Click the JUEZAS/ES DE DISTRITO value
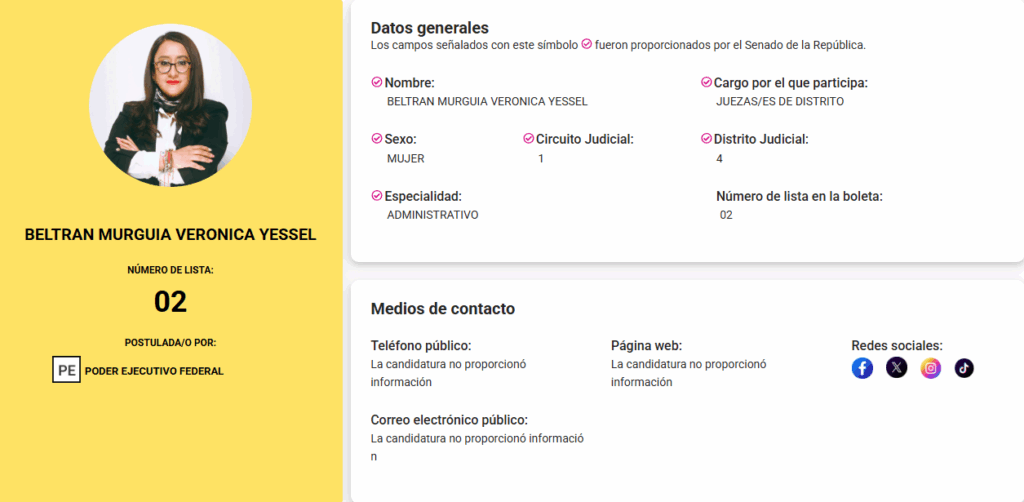 click(780, 101)
